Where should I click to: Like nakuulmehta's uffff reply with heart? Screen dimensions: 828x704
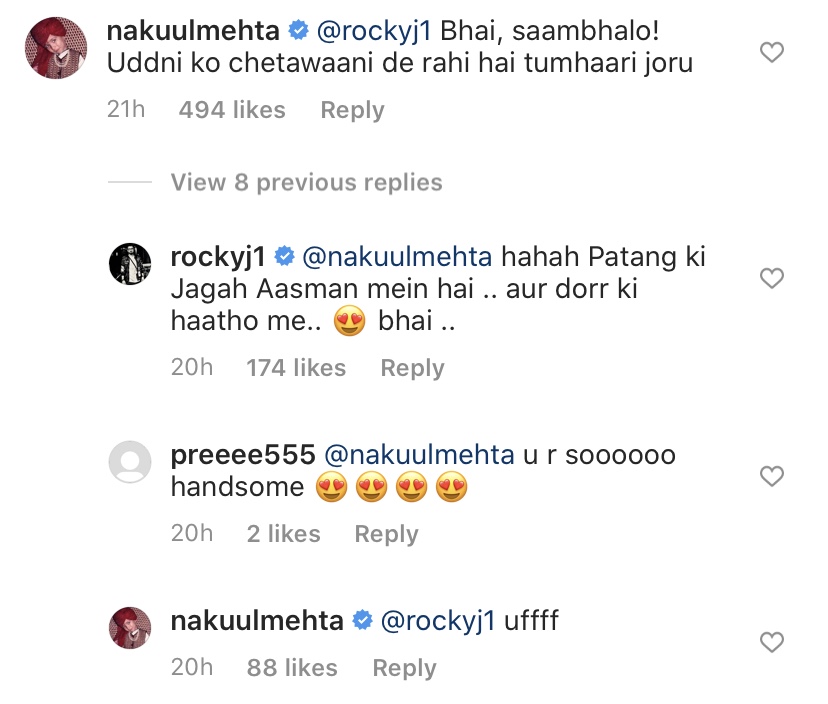pos(771,641)
